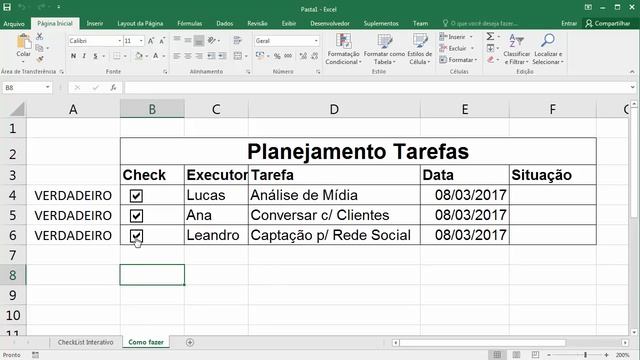Image resolution: width=640 pixels, height=360 pixels.
Task: Click the Cut scissors icon
Action: tap(40, 37)
